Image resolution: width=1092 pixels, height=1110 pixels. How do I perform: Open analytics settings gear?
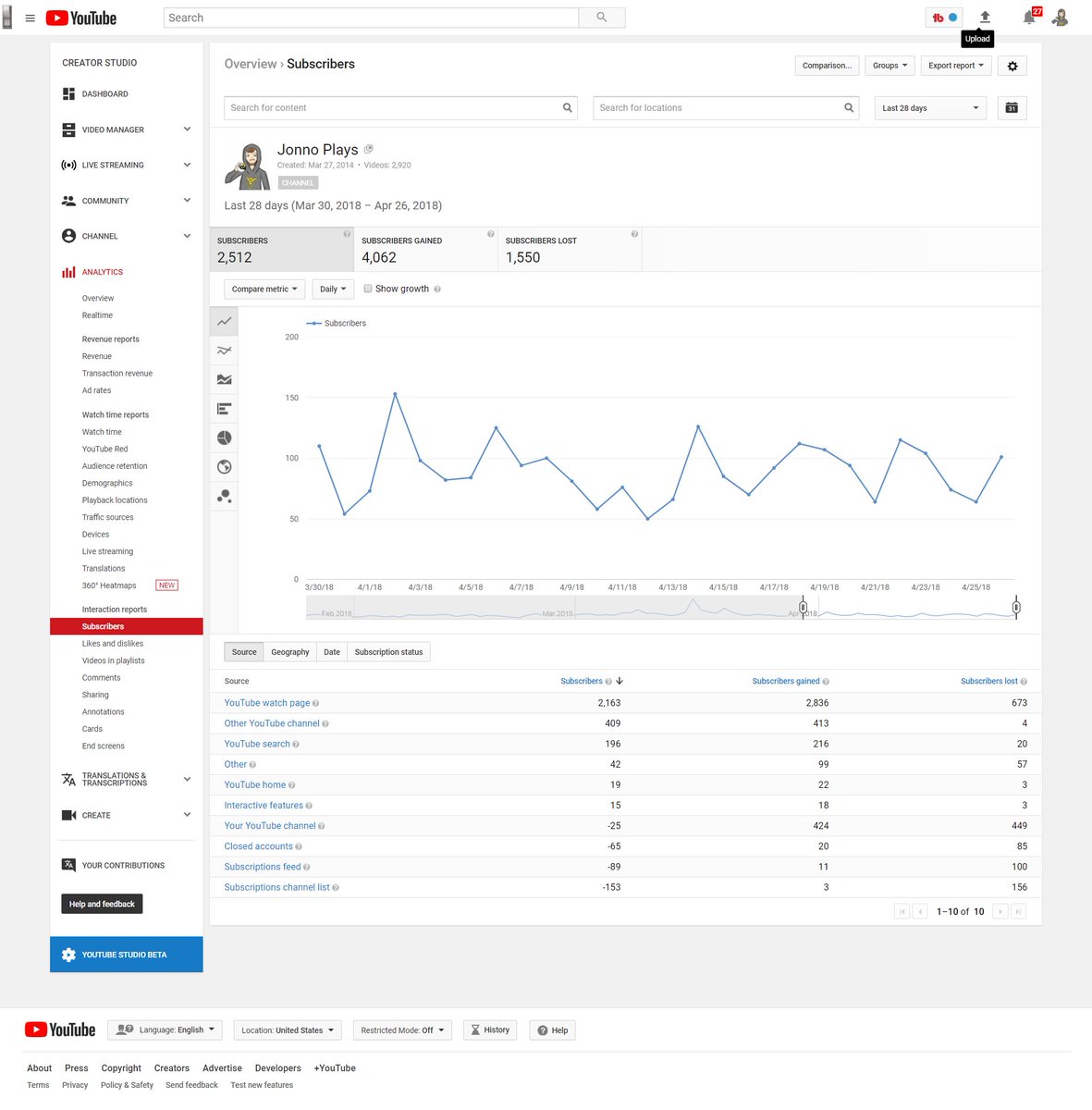[x=1012, y=66]
